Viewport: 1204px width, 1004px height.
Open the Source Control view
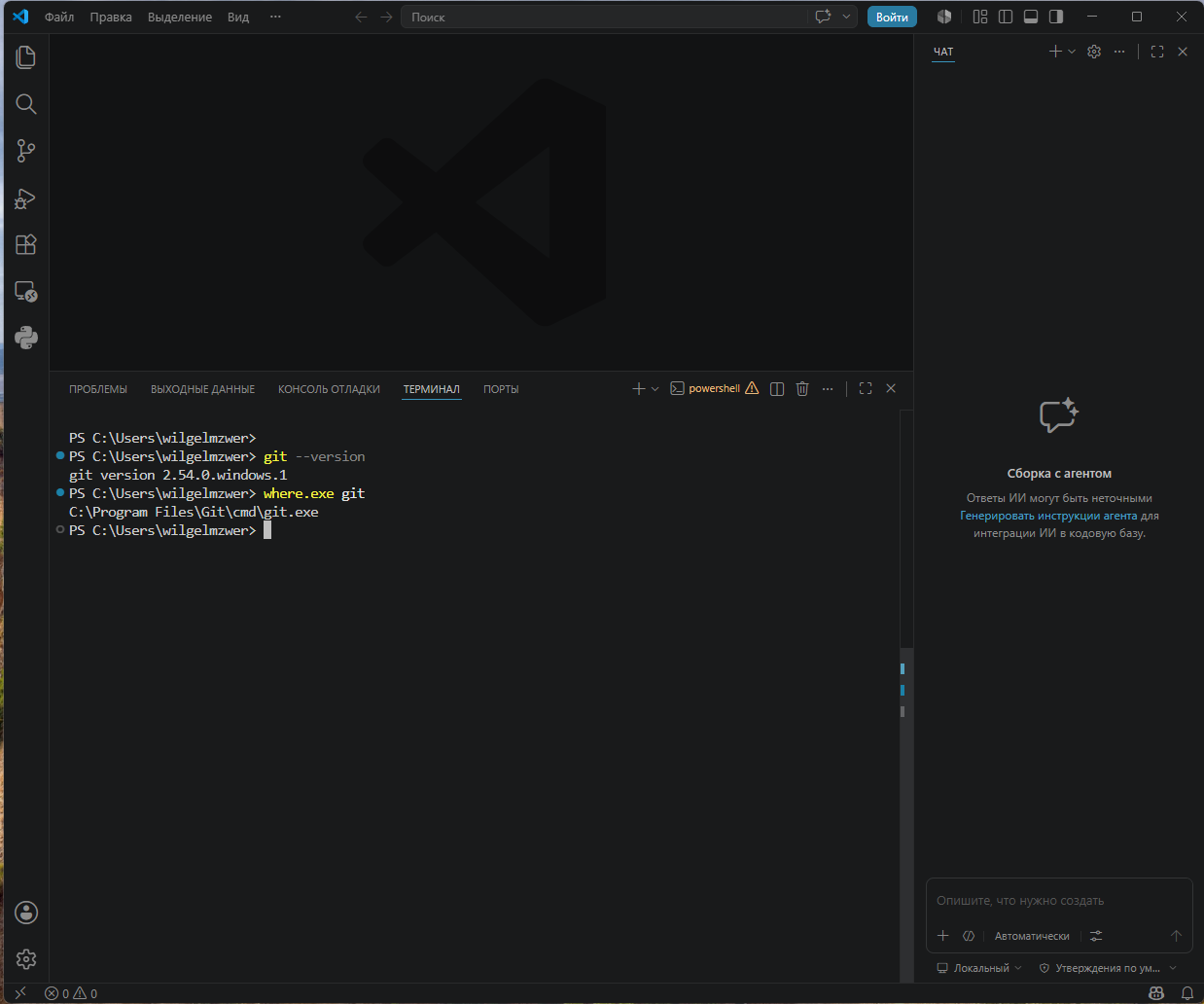[26, 151]
